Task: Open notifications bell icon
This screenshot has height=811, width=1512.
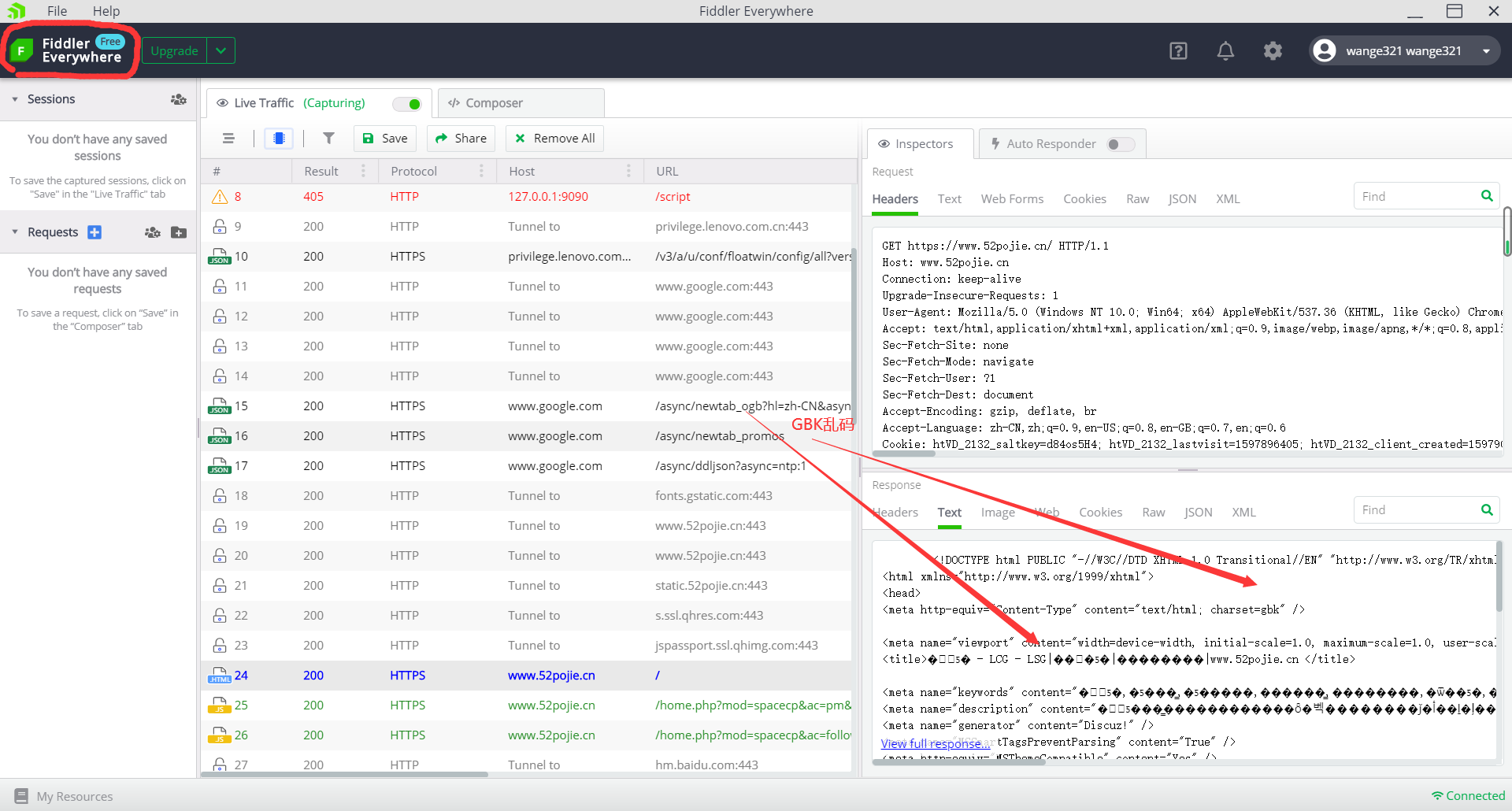Action: [x=1225, y=51]
